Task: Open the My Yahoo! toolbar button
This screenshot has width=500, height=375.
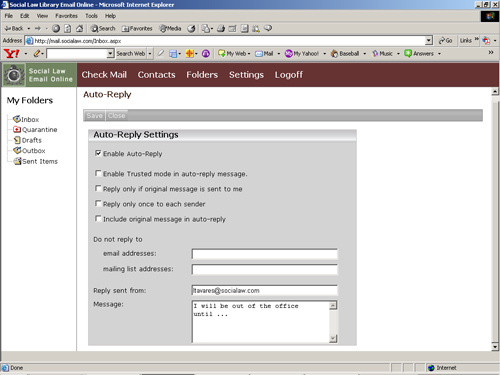Action: [302, 54]
